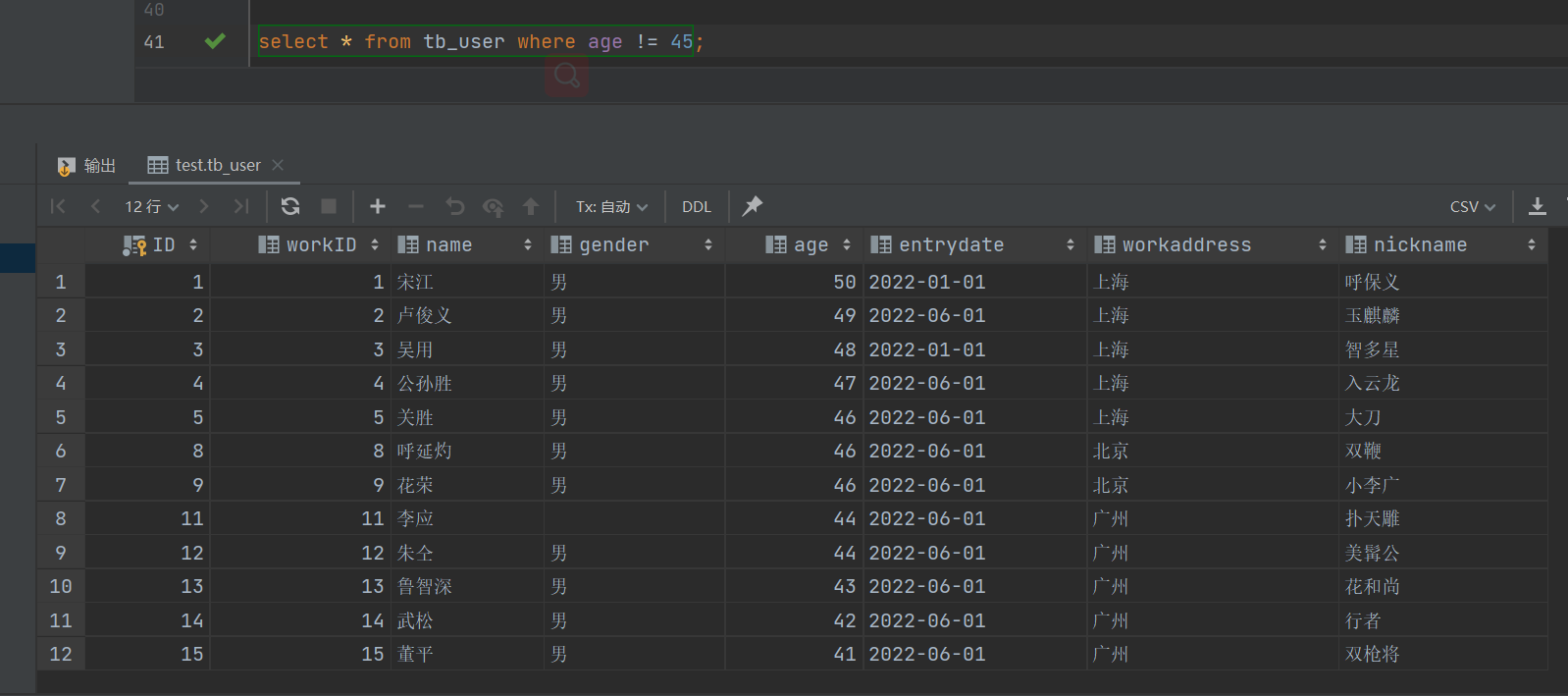Open the Tx: 自动 transaction mode dropdown
The image size is (1568, 696).
pos(612,206)
